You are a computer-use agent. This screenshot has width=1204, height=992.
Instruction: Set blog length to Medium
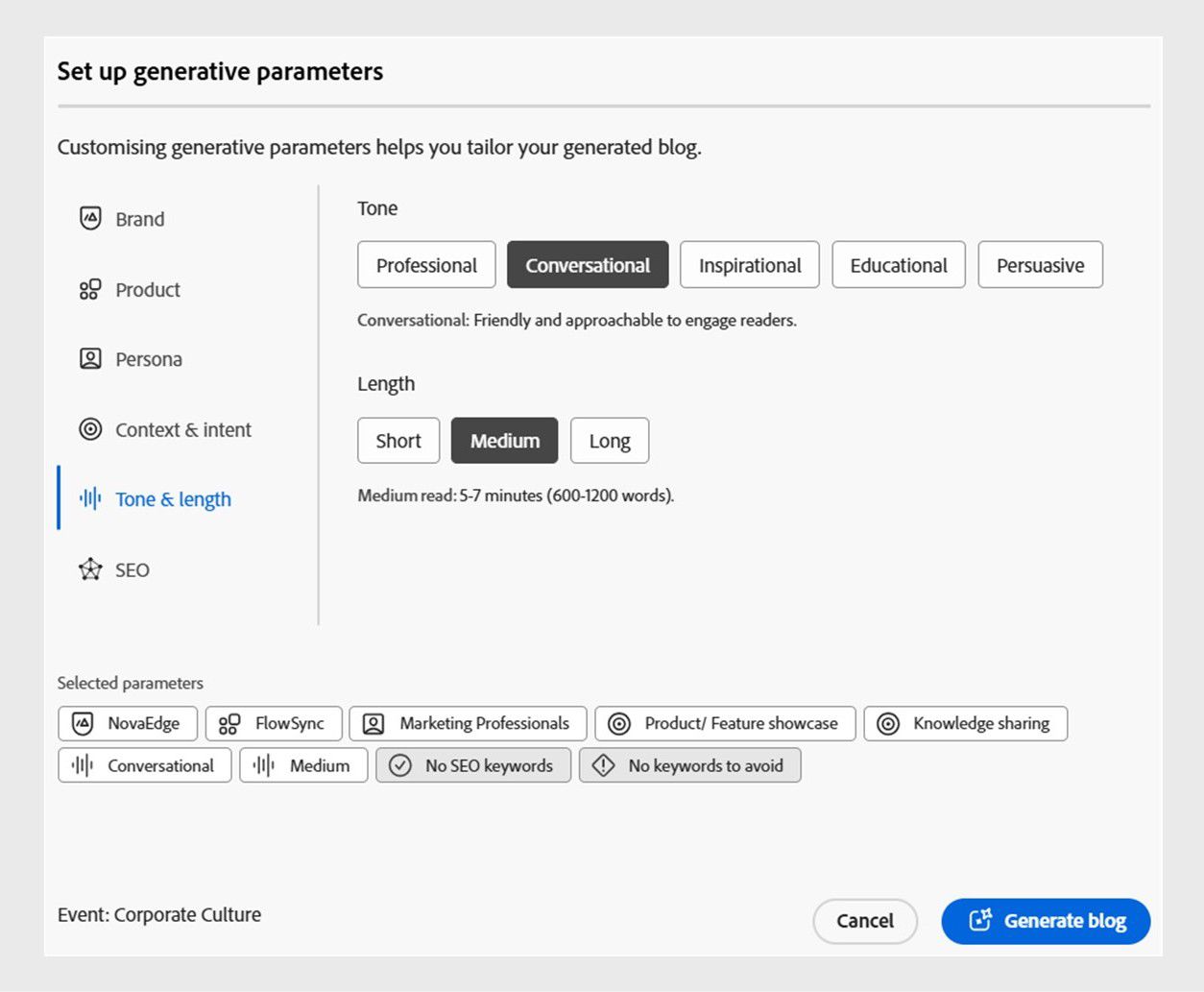tap(505, 441)
